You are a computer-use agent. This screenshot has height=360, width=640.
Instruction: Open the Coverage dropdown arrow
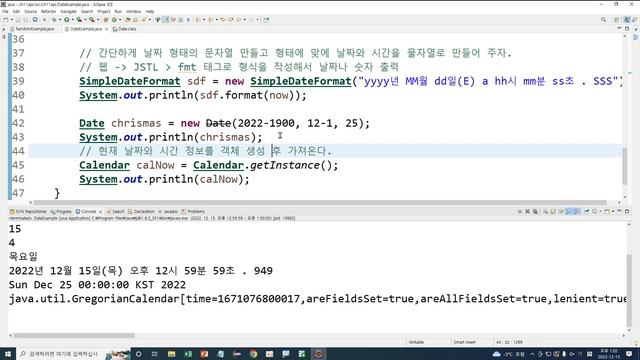click(85, 20)
